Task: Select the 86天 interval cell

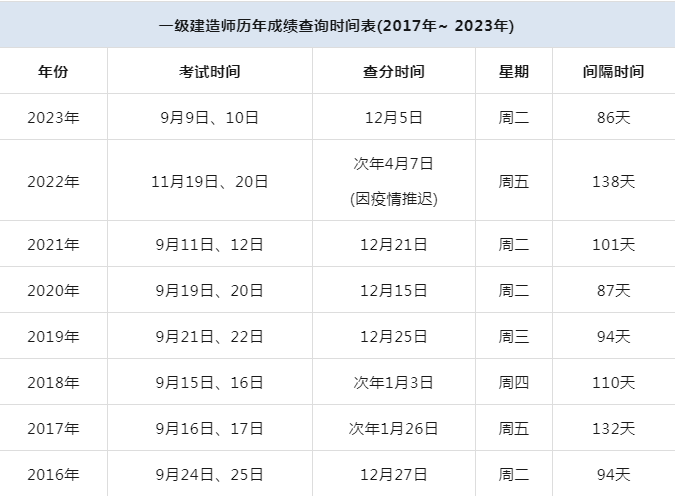Action: (x=613, y=118)
